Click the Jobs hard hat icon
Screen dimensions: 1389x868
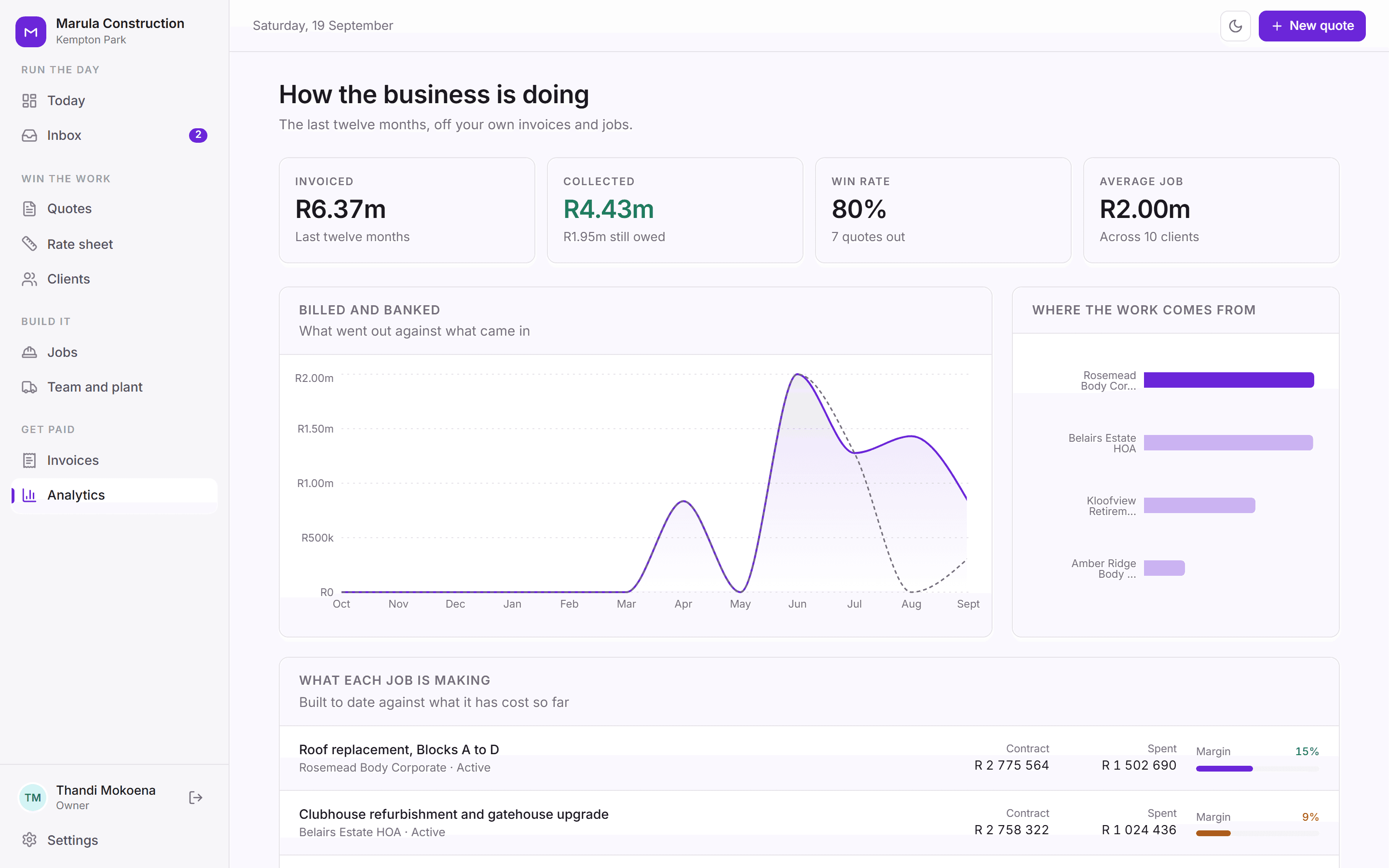point(29,353)
